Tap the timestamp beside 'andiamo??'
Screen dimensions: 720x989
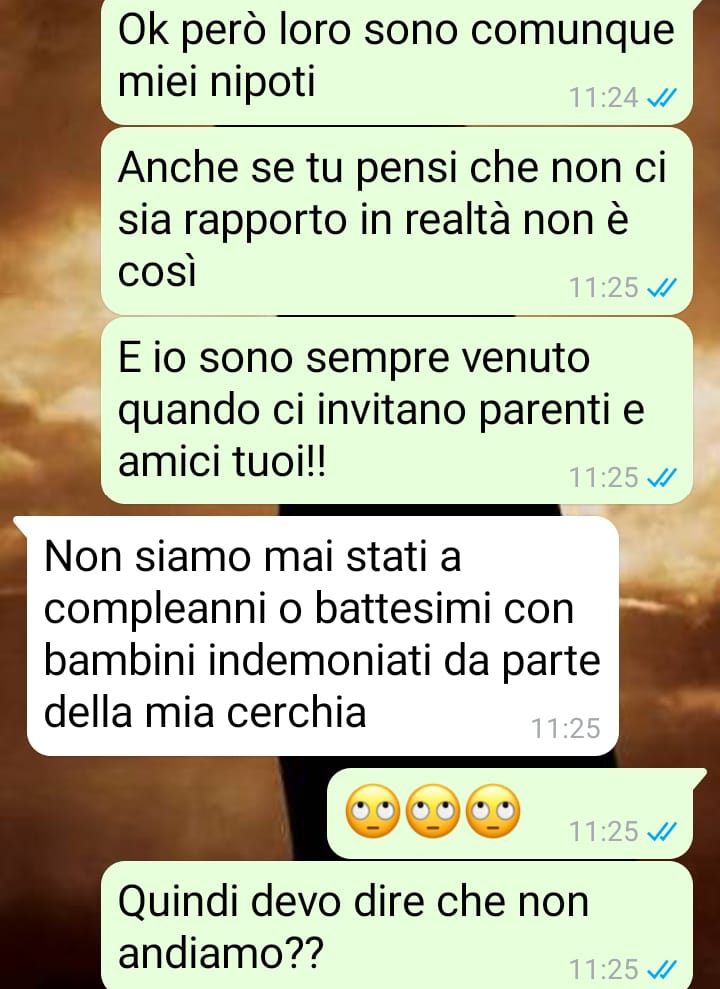pos(604,969)
